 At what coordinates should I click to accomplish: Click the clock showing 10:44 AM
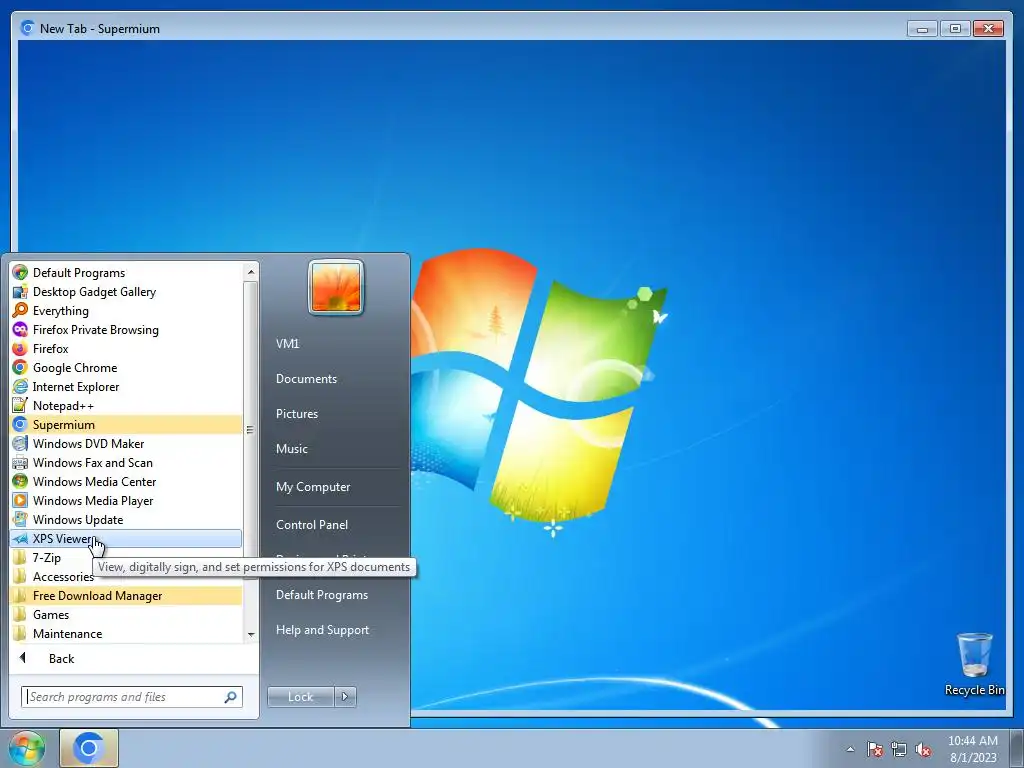tap(972, 749)
